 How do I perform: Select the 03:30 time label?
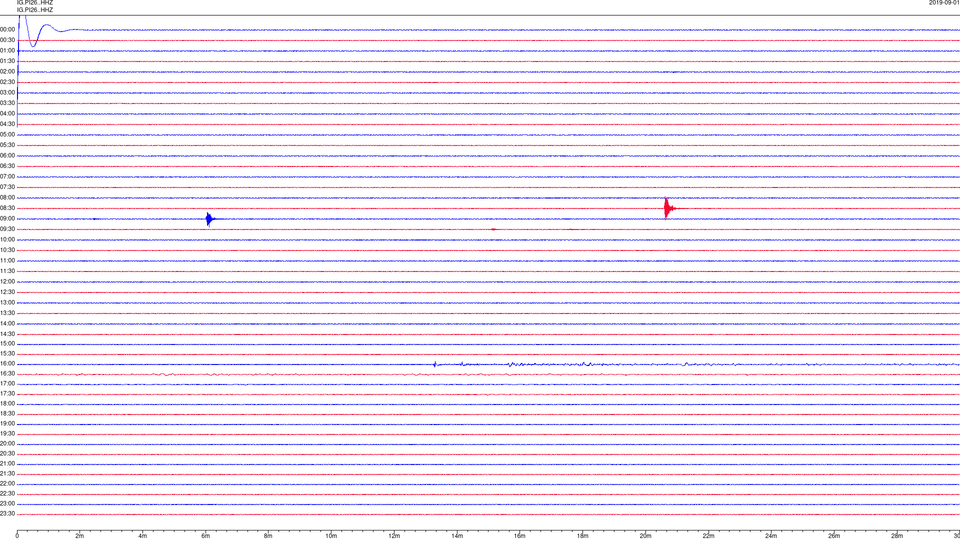tap(7, 103)
